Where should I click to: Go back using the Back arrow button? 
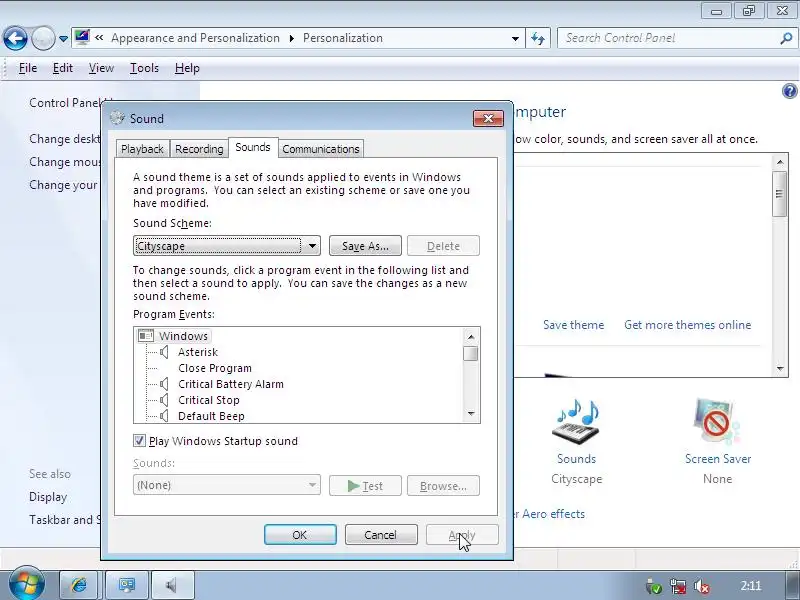pyautogui.click(x=15, y=38)
